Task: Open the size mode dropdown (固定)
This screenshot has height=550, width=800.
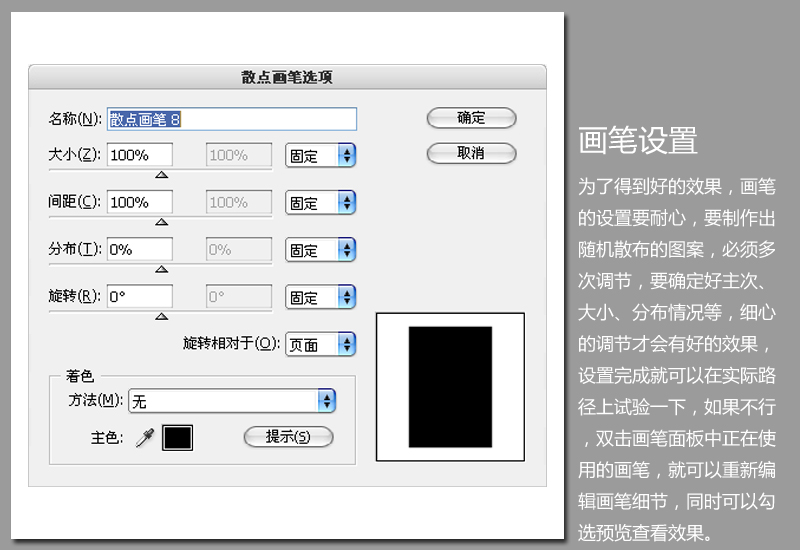Action: [320, 155]
